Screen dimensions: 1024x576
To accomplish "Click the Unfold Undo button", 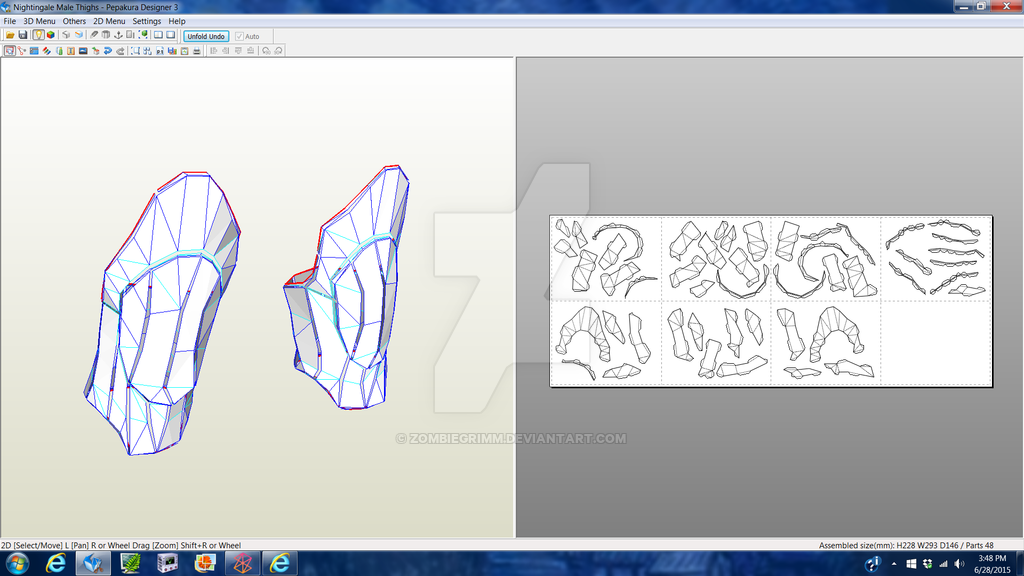I will pos(206,37).
